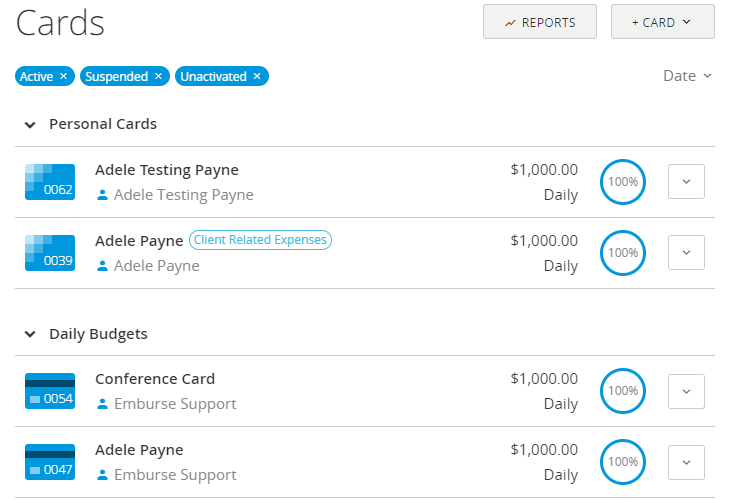Screen dimensions: 732x500
Task: Click user icon beside Conference Card's Emburse Support
Action: click(x=102, y=404)
